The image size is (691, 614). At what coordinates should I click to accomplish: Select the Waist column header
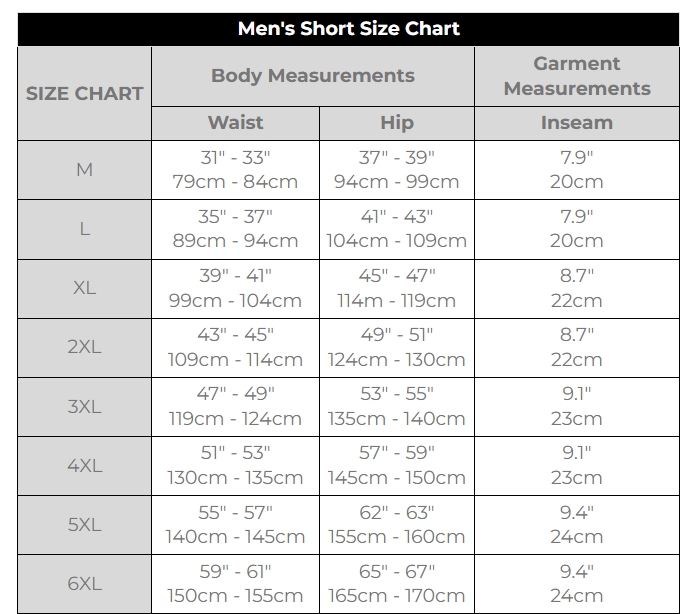tap(235, 123)
